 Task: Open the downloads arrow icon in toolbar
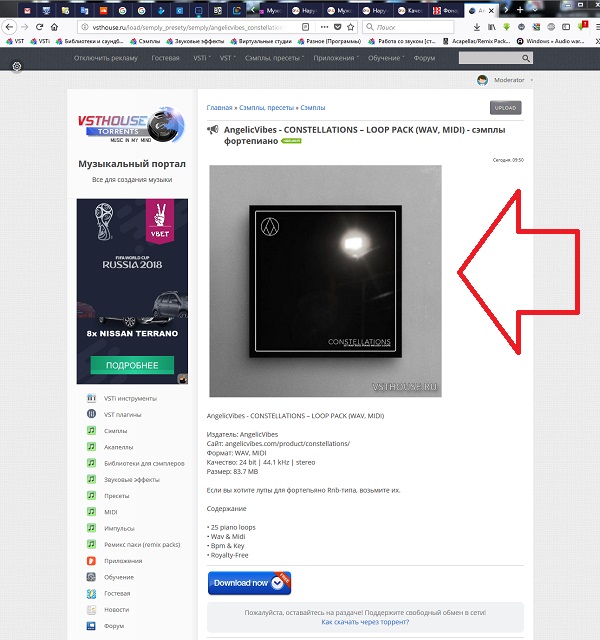click(x=477, y=27)
